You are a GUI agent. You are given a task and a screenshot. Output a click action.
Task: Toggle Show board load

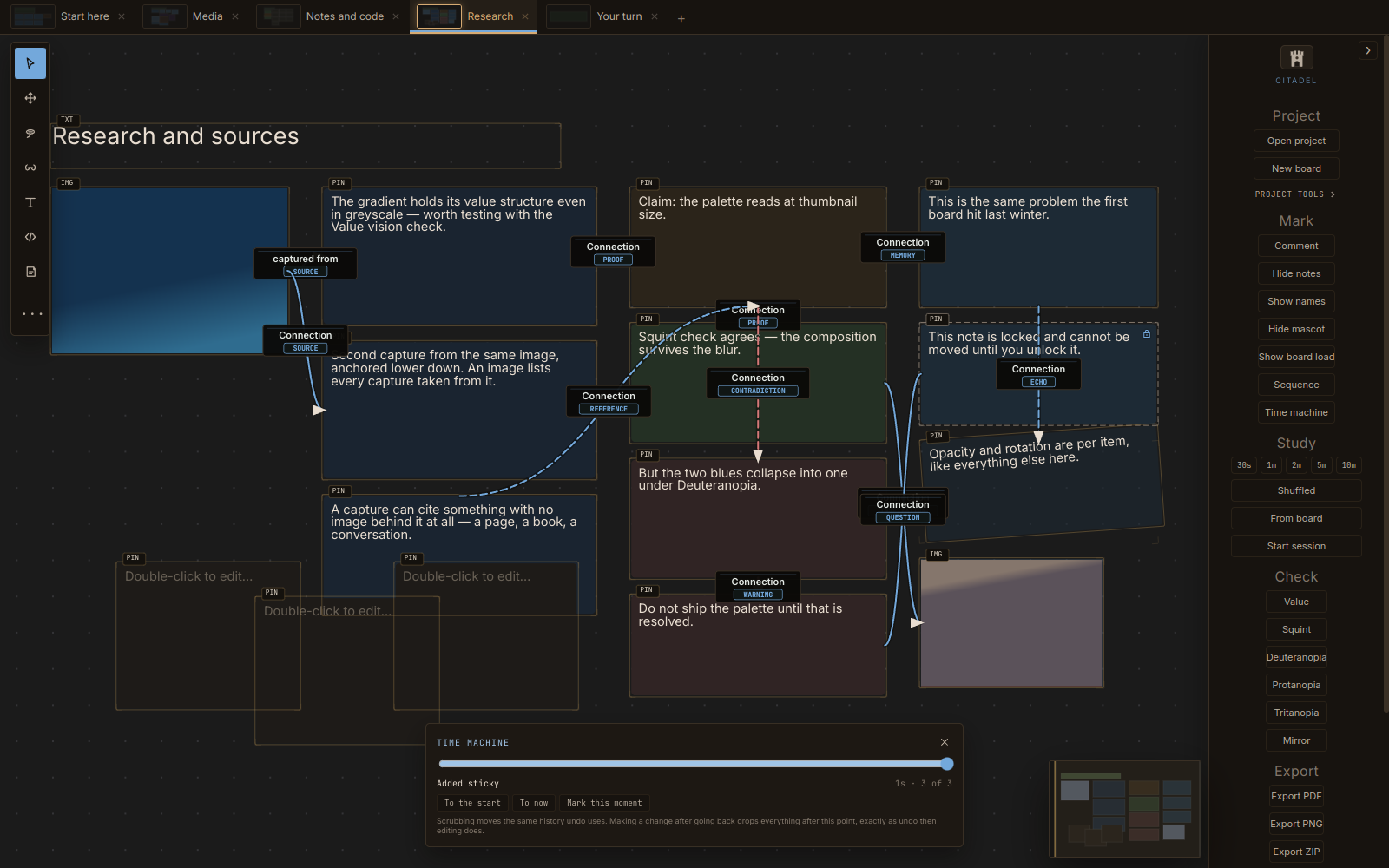(1296, 357)
